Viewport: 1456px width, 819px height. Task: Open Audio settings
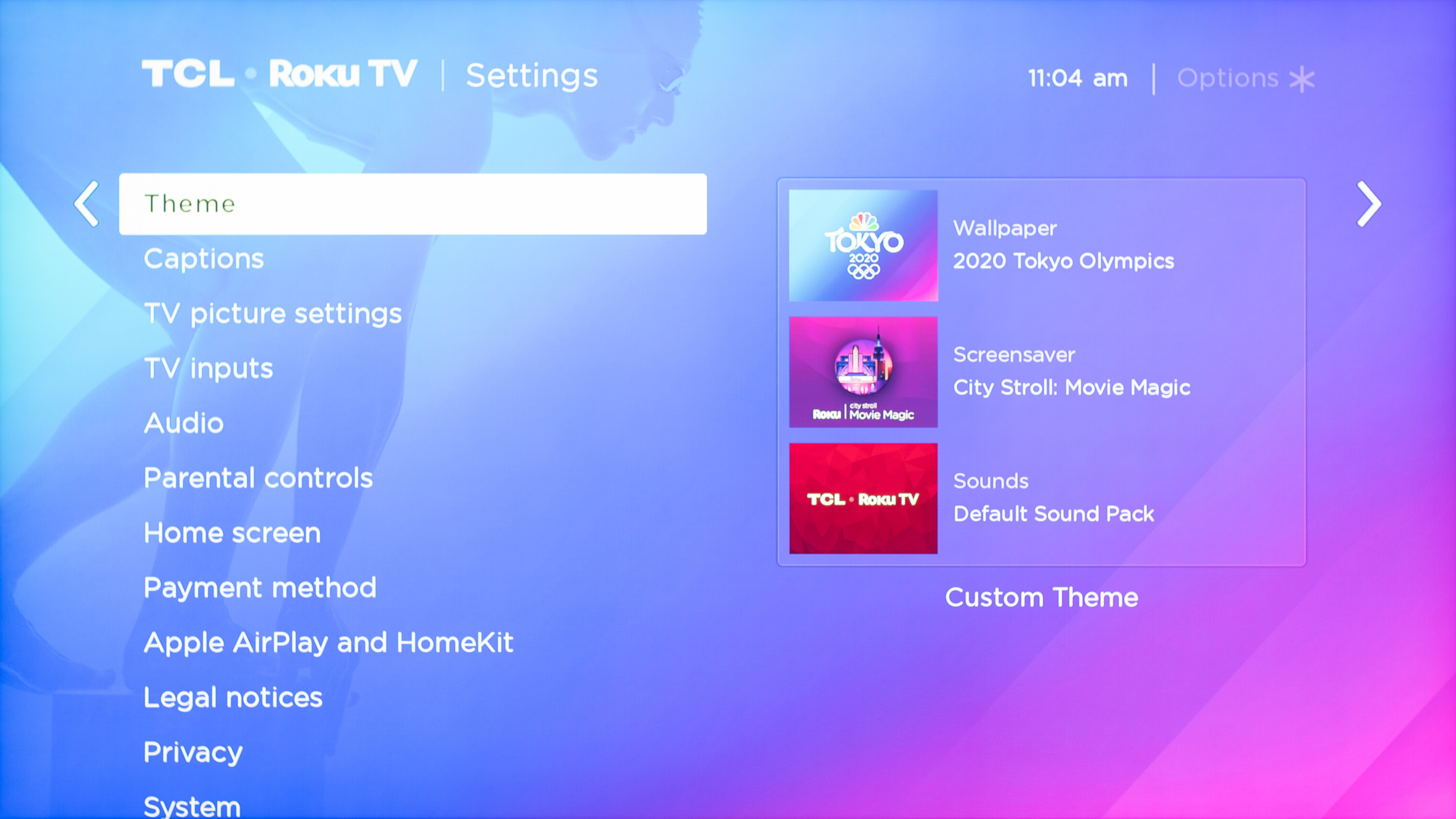click(x=184, y=424)
